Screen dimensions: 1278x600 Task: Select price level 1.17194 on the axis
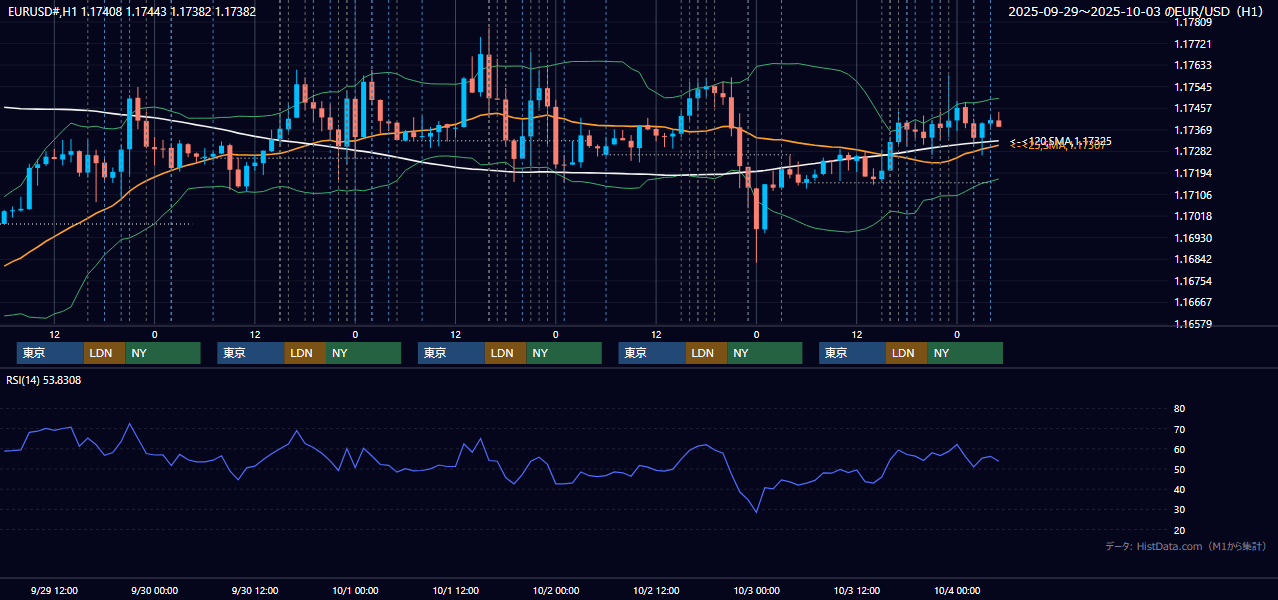(x=1192, y=173)
